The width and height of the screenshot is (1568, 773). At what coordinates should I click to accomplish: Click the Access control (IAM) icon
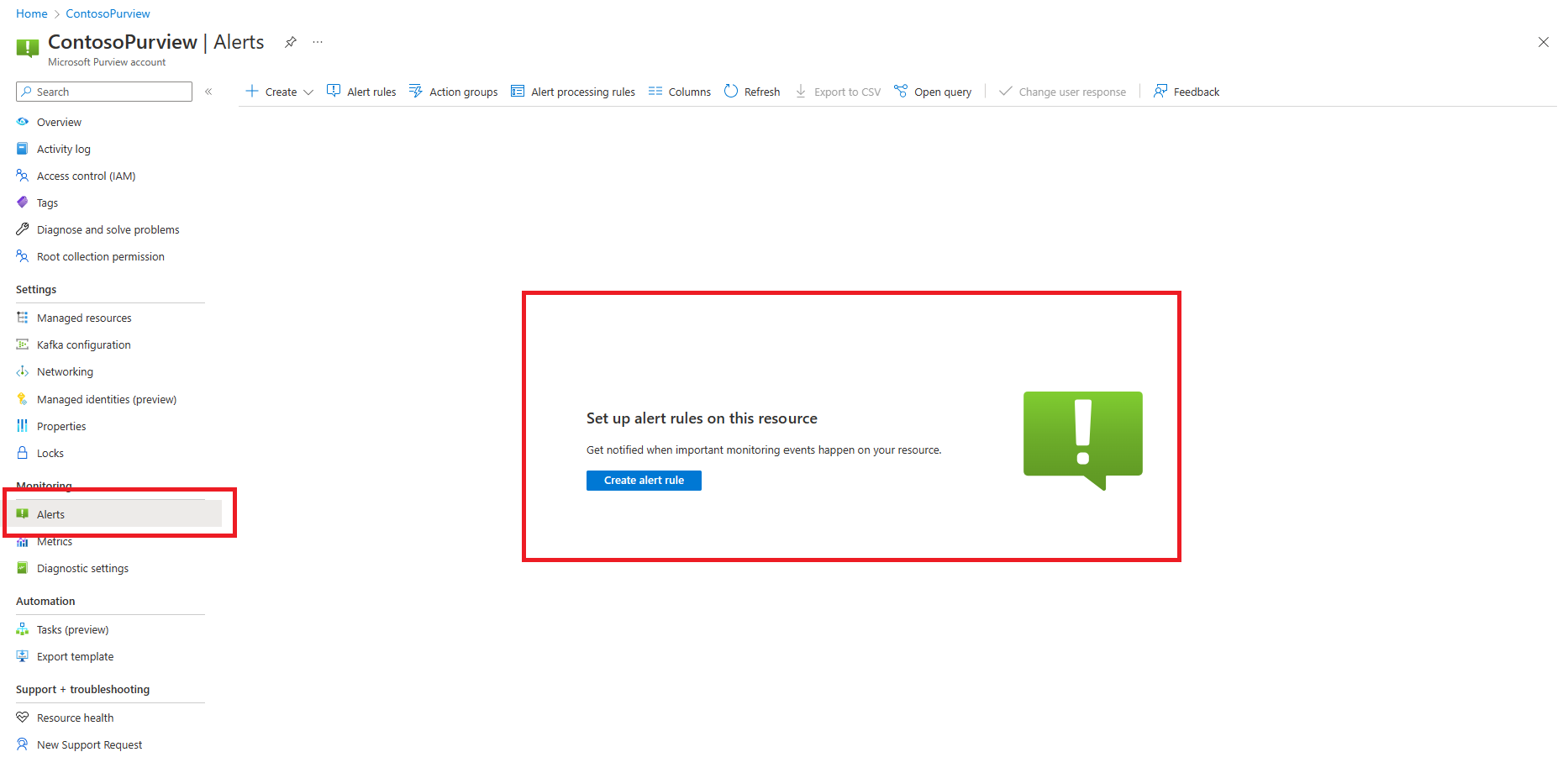pyautogui.click(x=23, y=176)
